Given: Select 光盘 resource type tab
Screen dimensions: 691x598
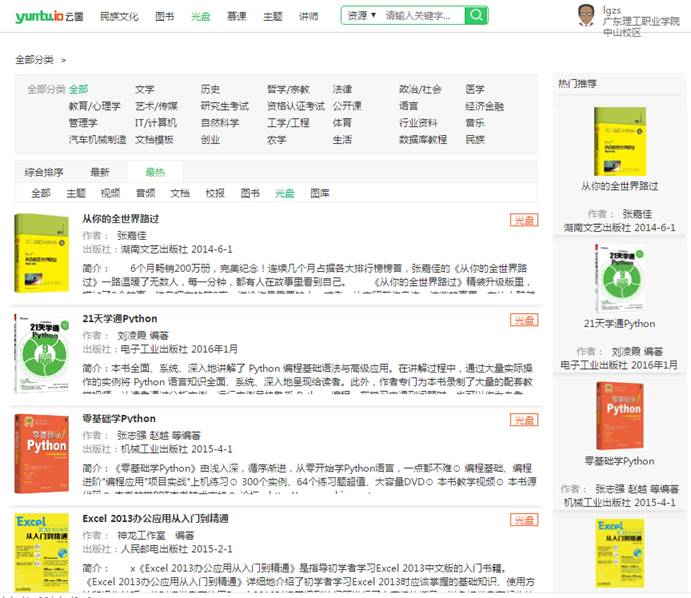Looking at the screenshot, I should click(285, 193).
